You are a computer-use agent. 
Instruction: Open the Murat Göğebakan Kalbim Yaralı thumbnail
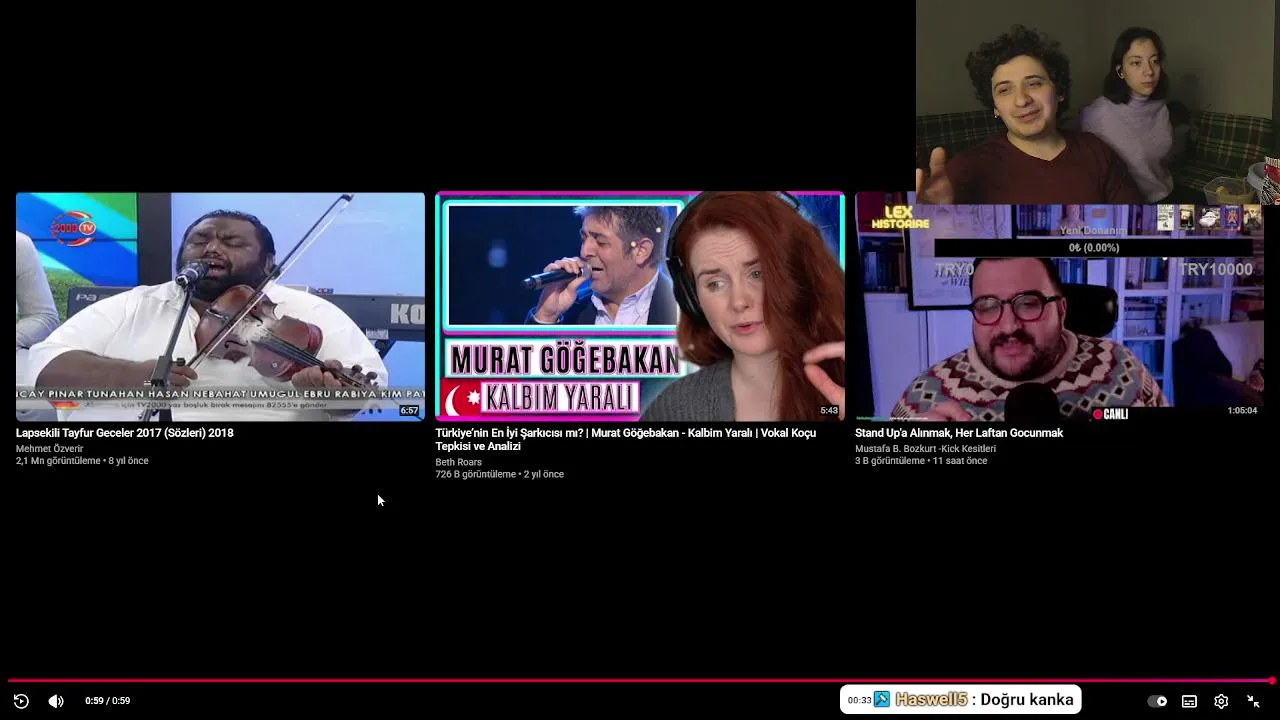tap(640, 306)
